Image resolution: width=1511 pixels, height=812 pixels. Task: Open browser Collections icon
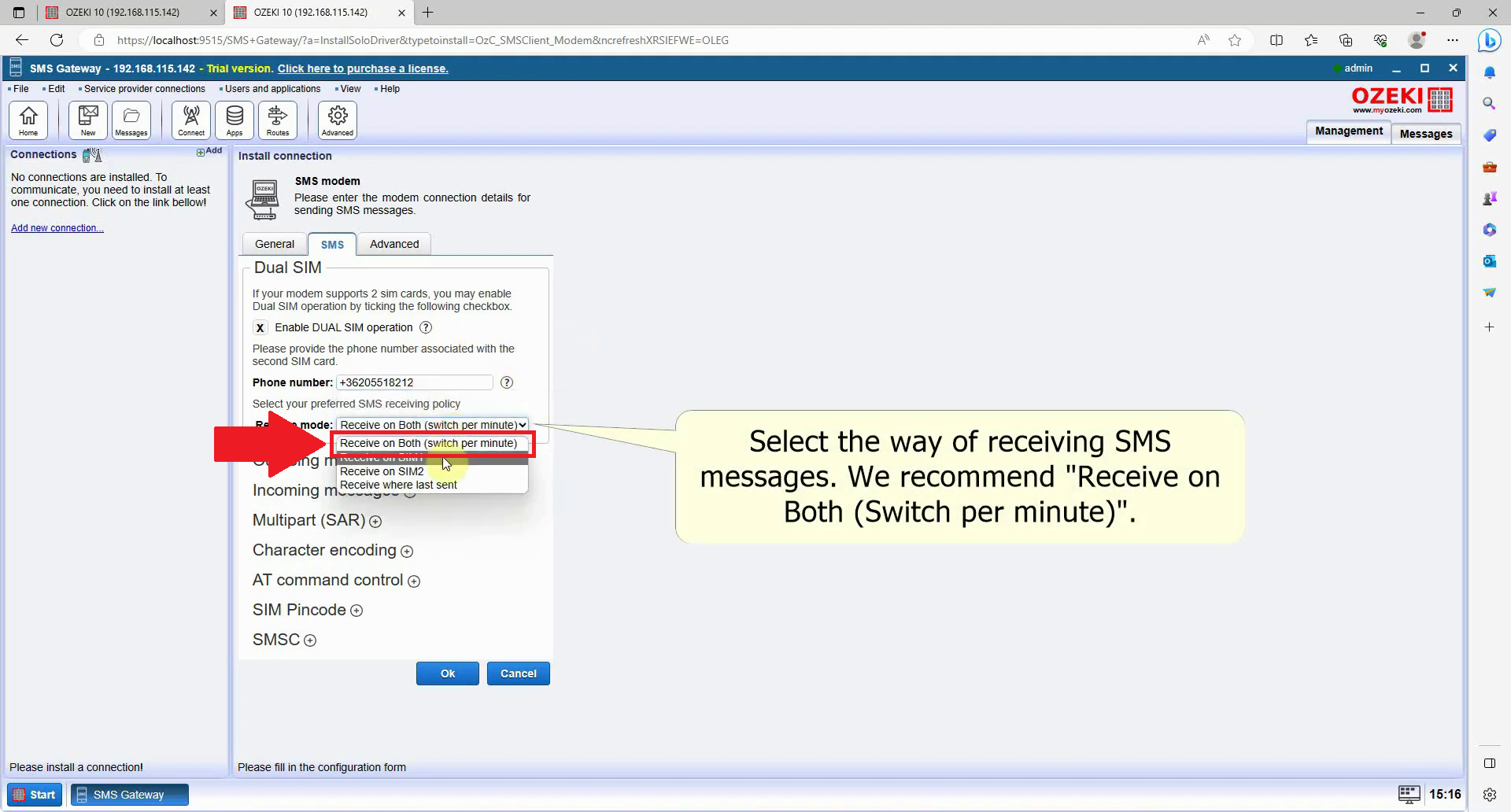point(1346,40)
